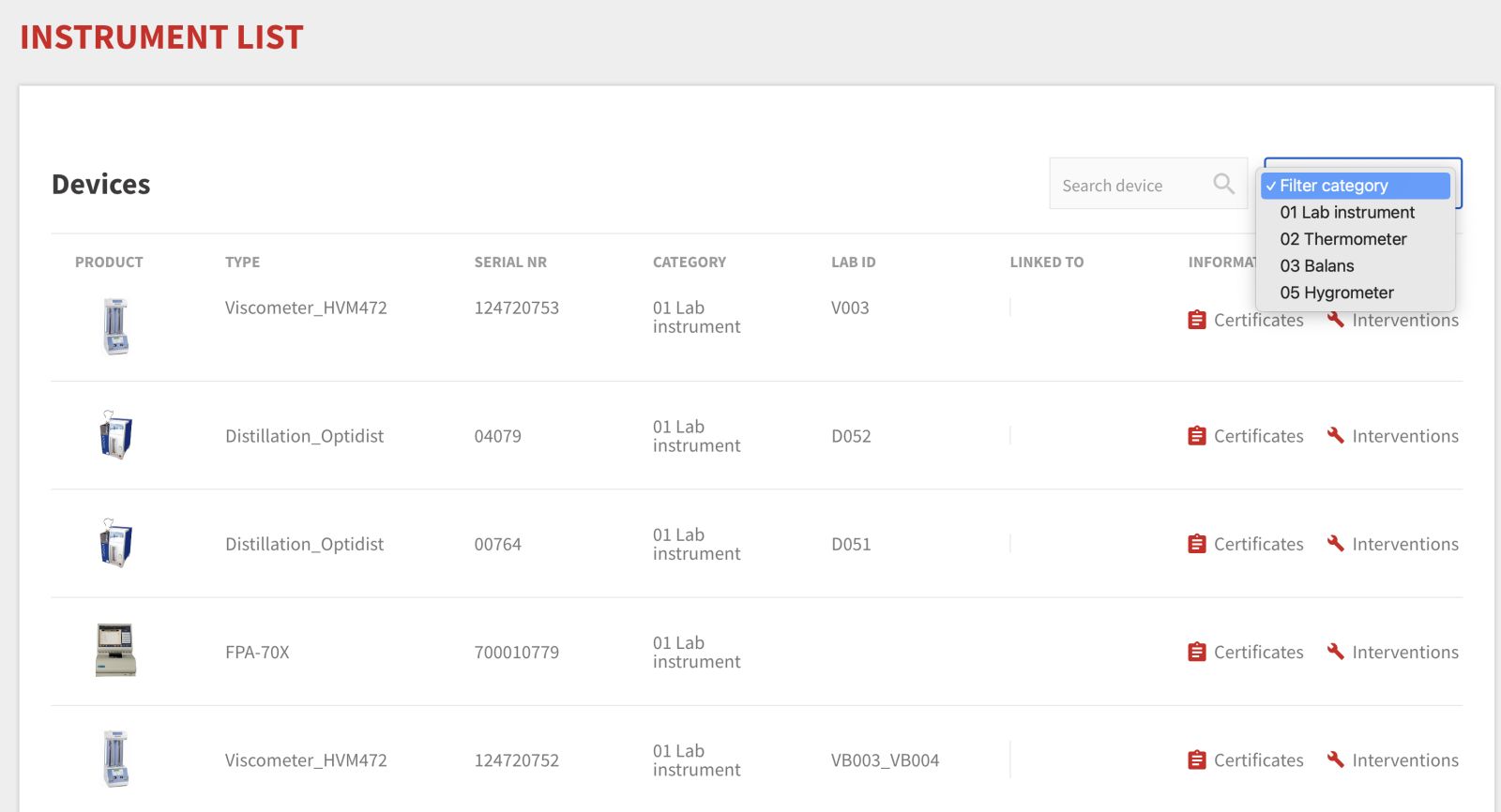Select 05 Hygrometer from category list
Screen dimensions: 1501x812
1336,293
